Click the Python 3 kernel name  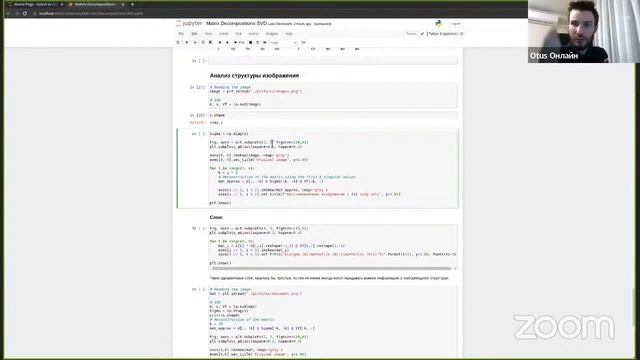[442, 34]
